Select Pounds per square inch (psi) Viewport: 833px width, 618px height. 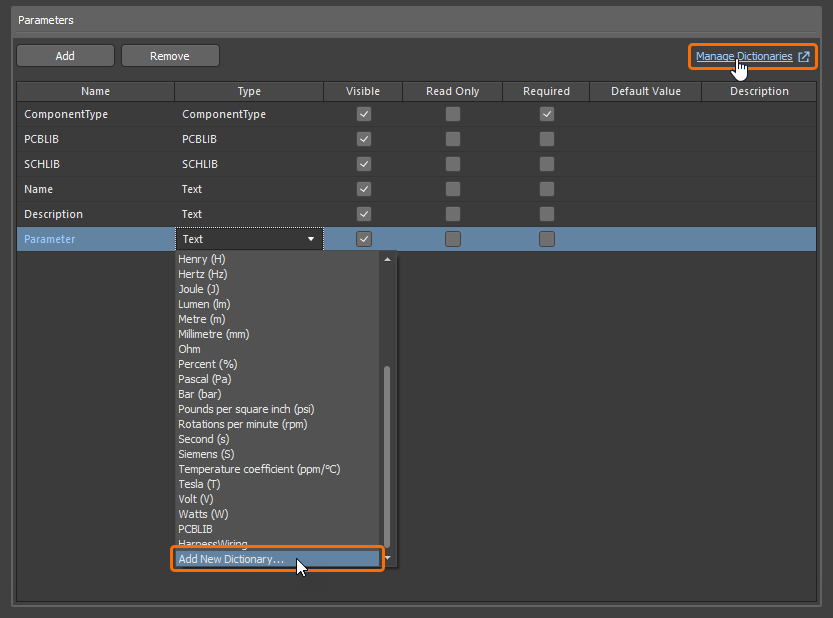pyautogui.click(x=246, y=409)
